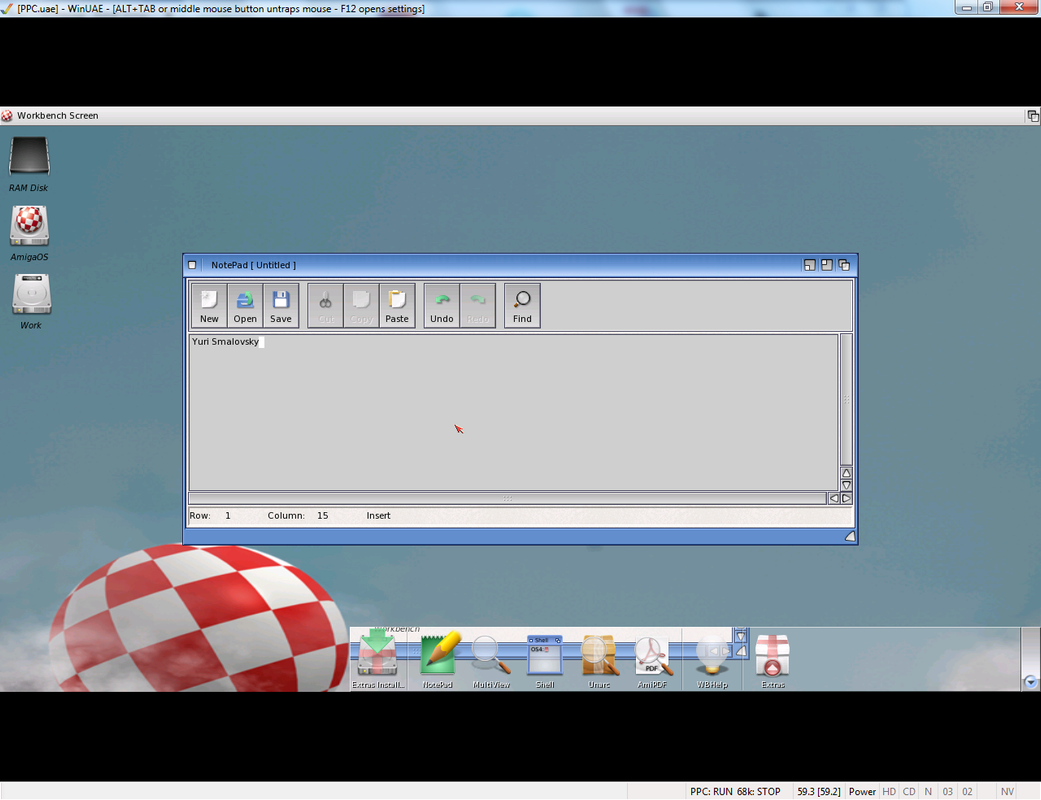
Task: Click the Insert mode status text
Action: [x=378, y=515]
